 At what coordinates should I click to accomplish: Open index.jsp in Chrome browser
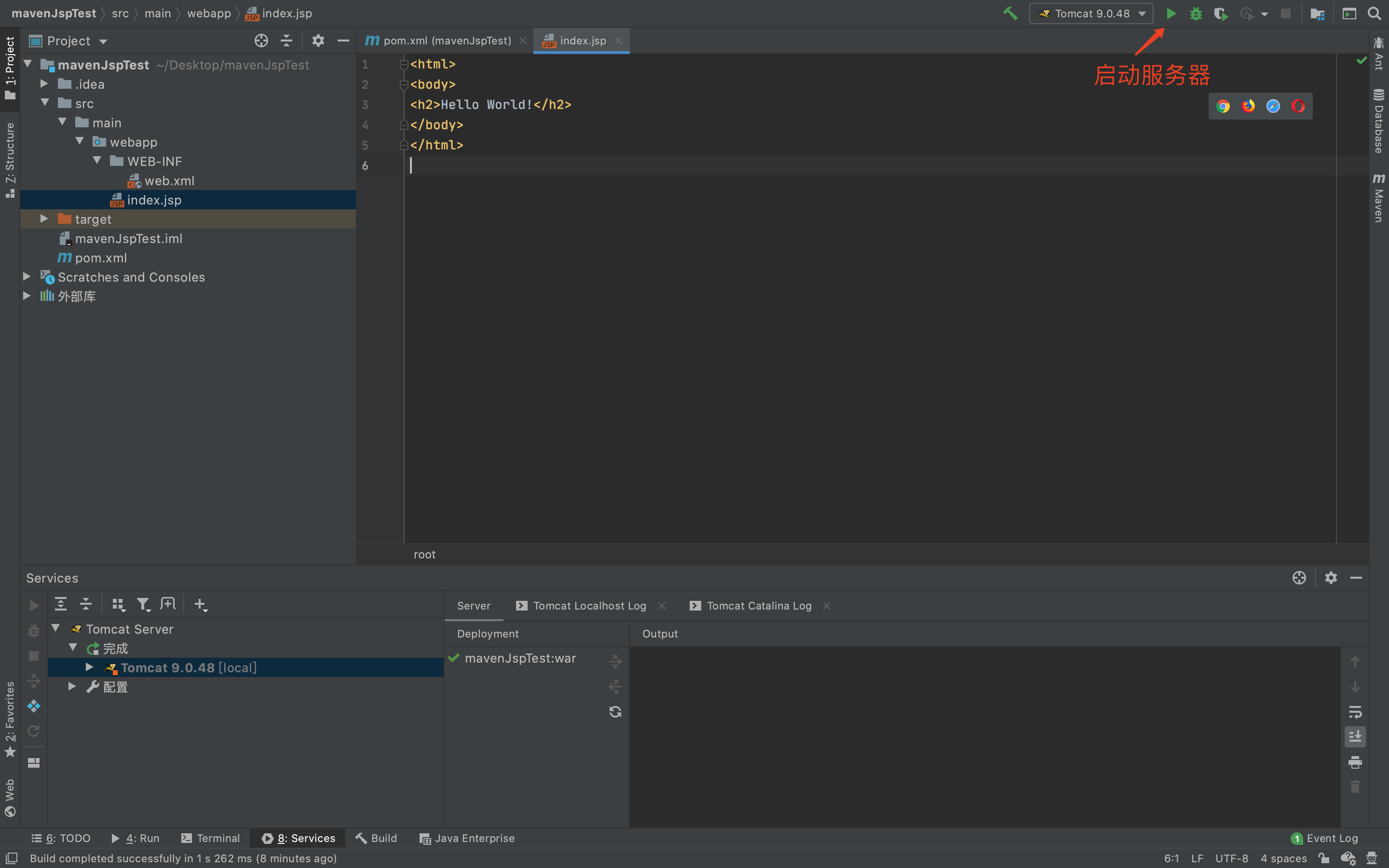click(x=1223, y=106)
